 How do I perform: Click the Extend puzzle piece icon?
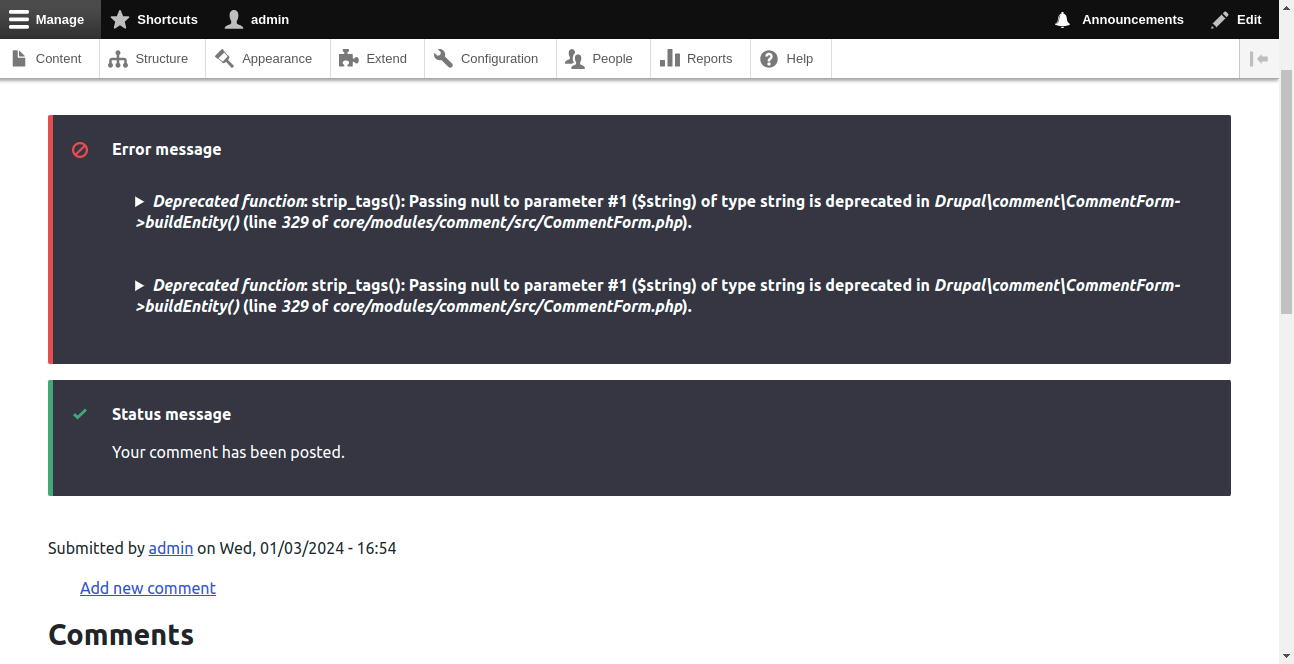[348, 58]
